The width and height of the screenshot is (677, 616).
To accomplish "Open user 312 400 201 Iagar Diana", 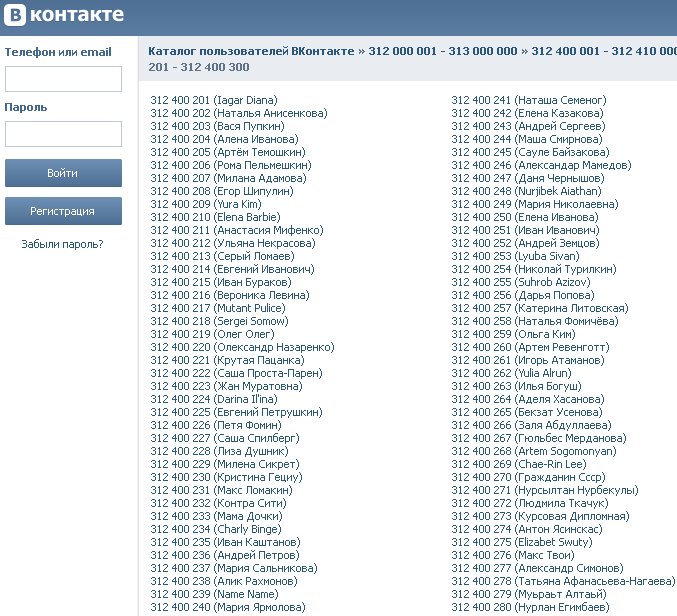I will click(214, 100).
